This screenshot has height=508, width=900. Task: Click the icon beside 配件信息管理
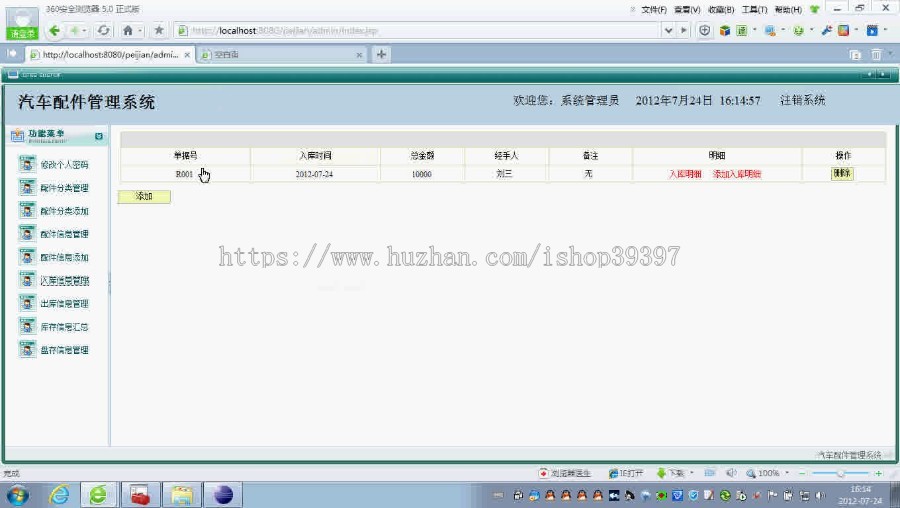(27, 234)
